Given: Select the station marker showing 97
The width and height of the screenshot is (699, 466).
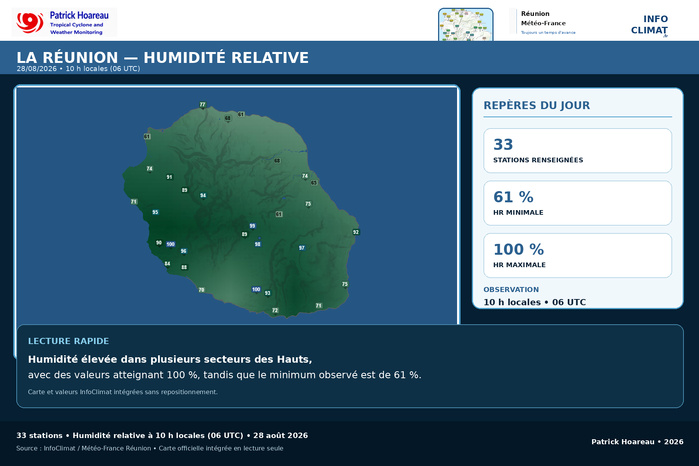Looking at the screenshot, I should click(x=302, y=247).
